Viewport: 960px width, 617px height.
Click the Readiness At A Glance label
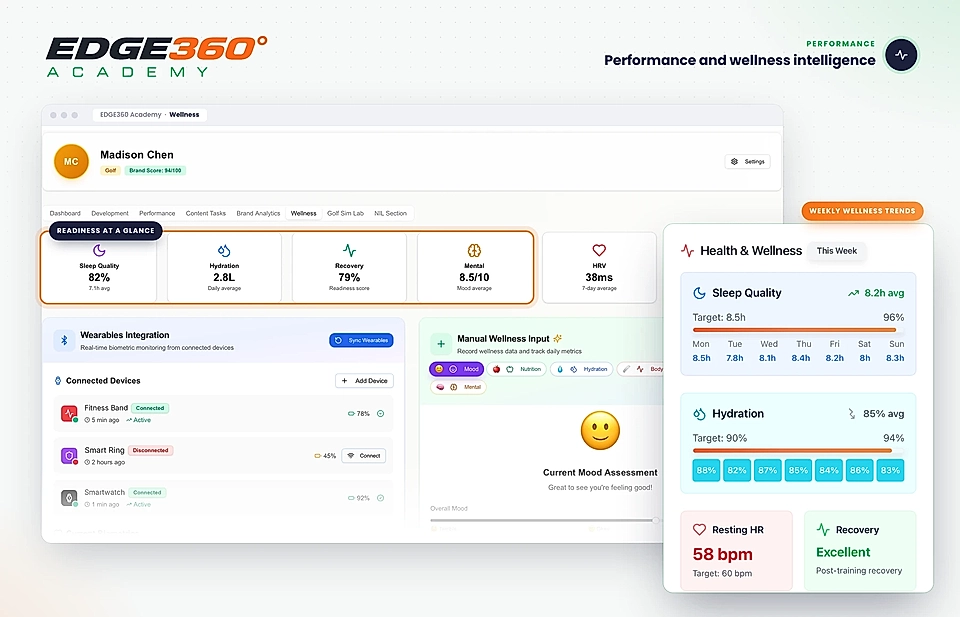pyautogui.click(x=105, y=231)
